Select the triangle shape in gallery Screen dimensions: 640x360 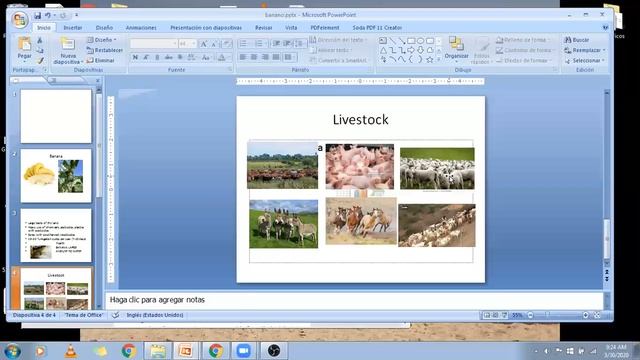383,50
